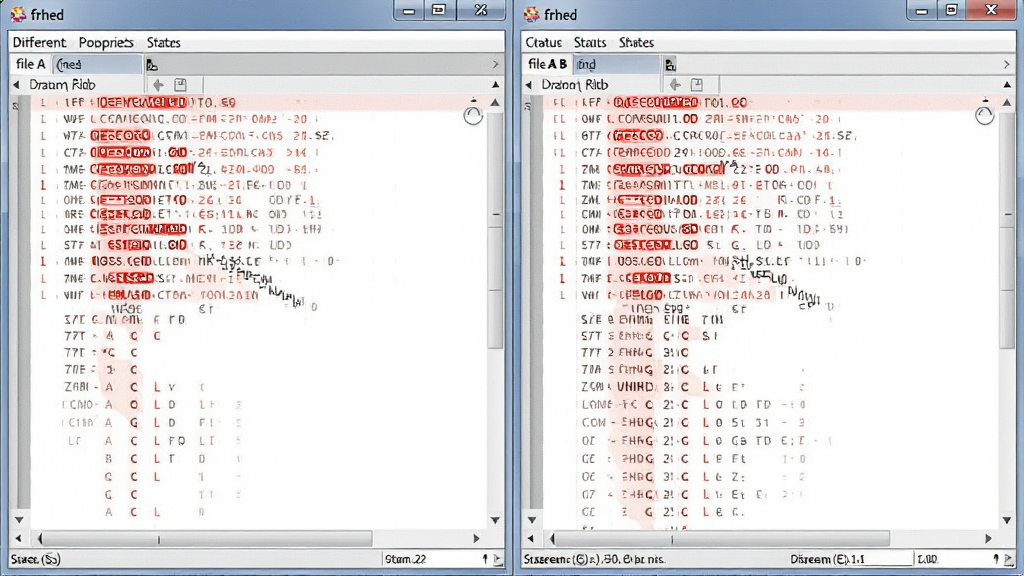The width and height of the screenshot is (1024, 576).
Task: Click the right window horizontal scrollbar thumb
Action: [x=720, y=539]
